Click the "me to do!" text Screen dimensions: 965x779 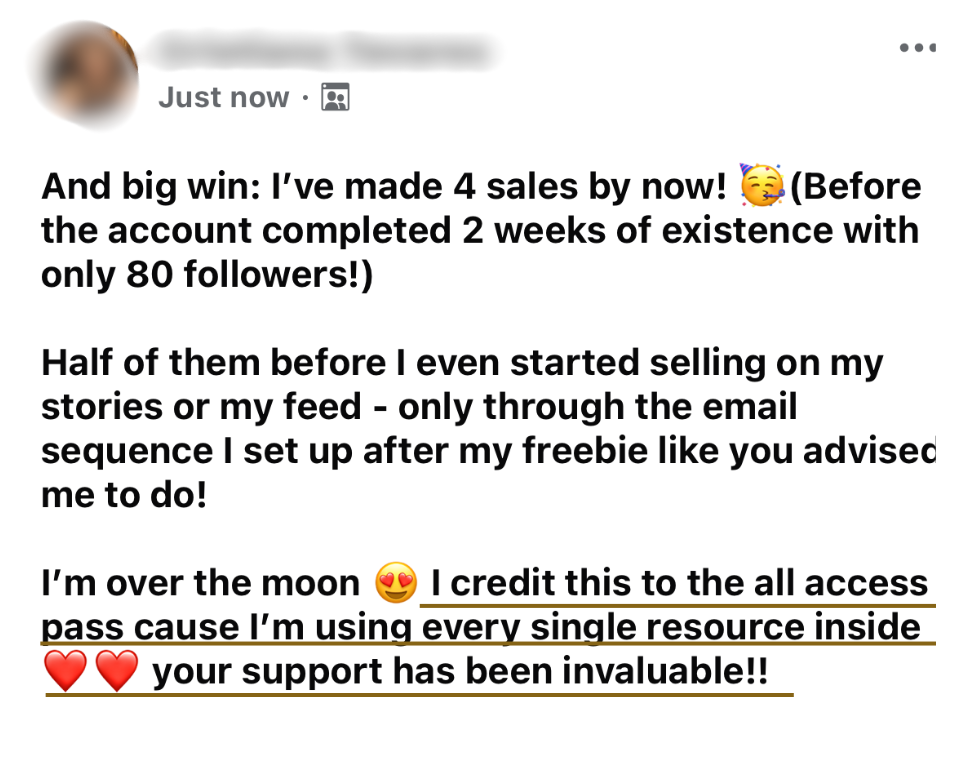point(124,495)
